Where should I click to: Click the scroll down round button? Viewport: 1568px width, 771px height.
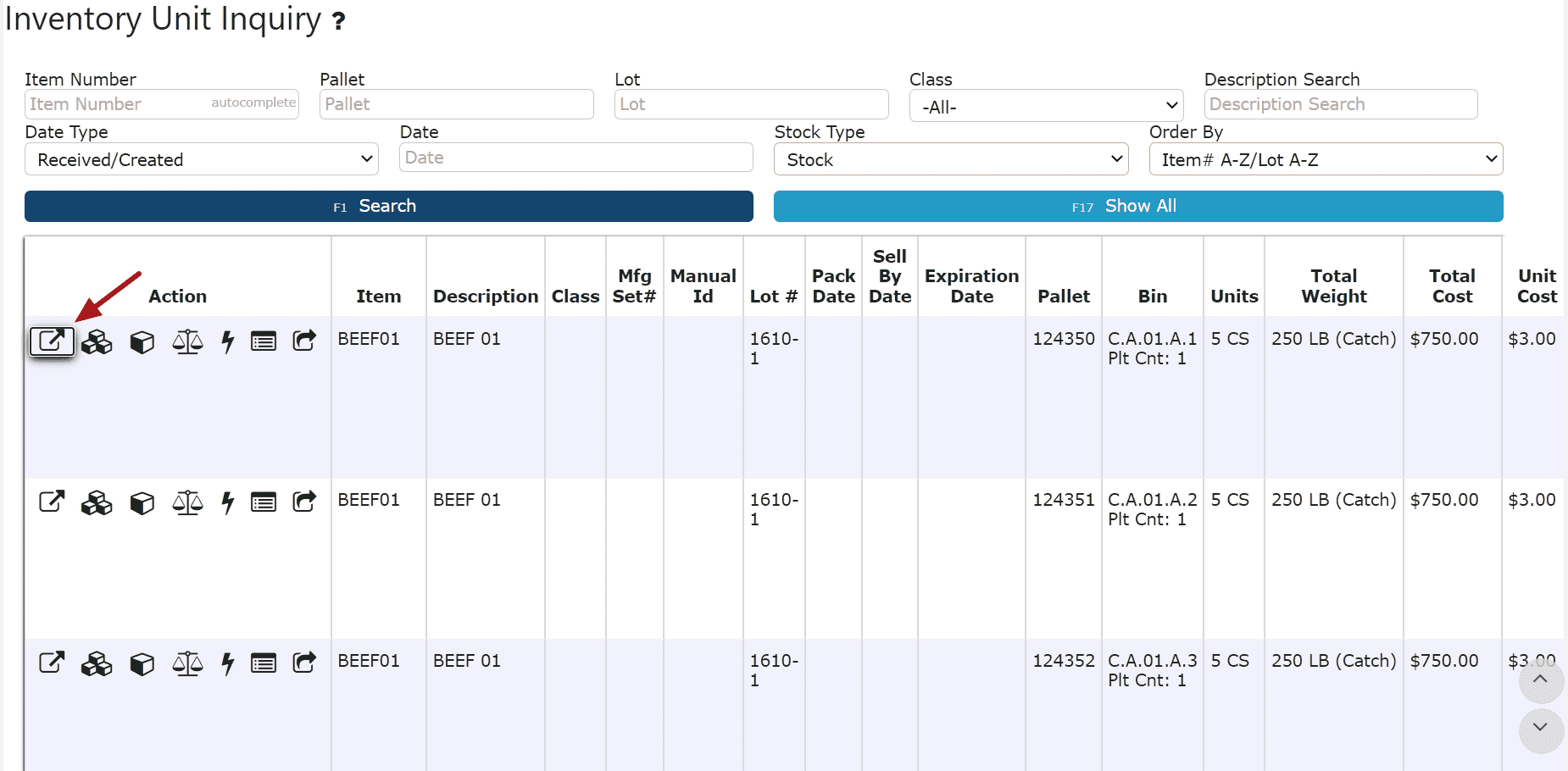(x=1540, y=729)
